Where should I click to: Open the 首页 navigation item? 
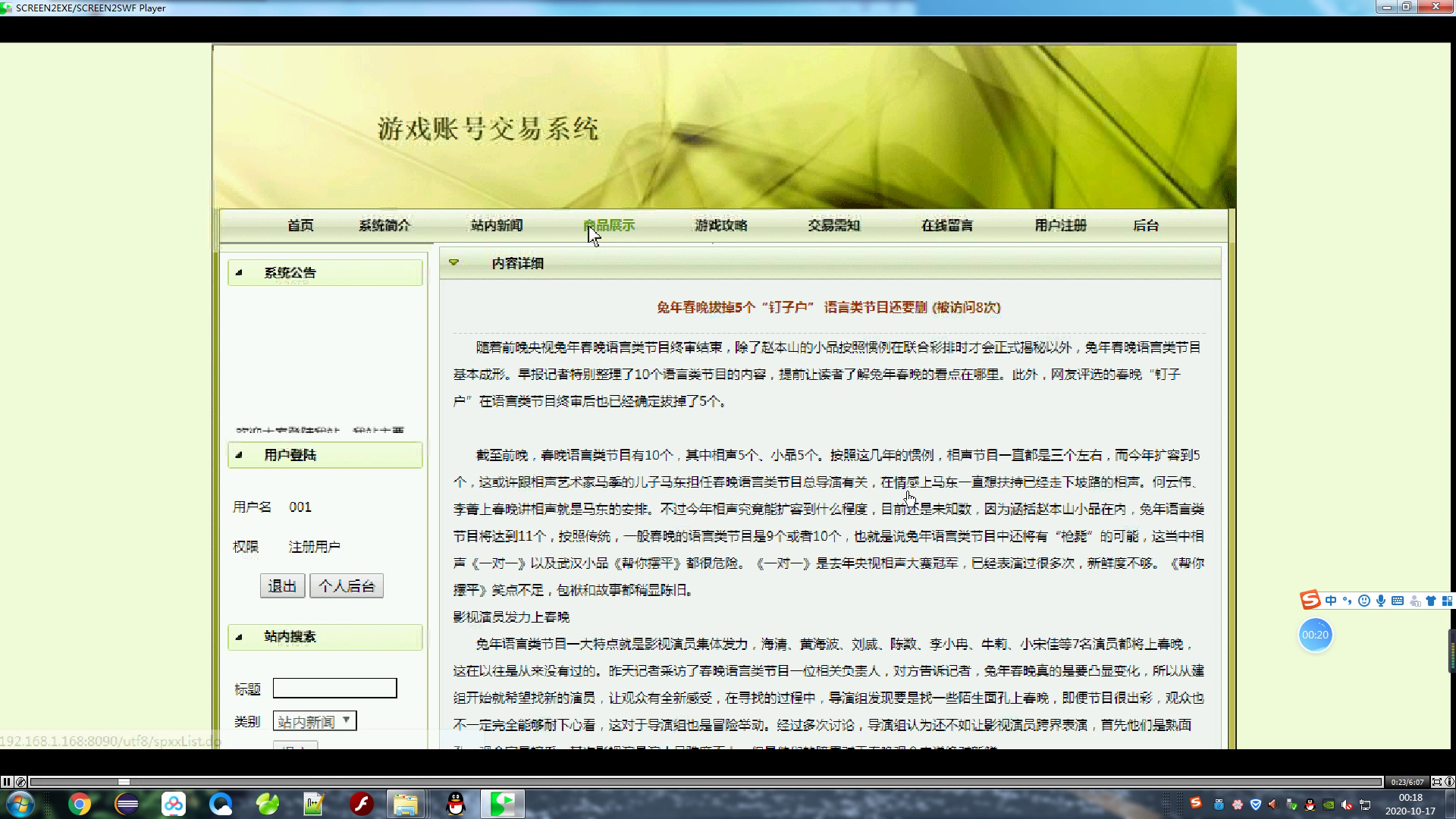300,225
